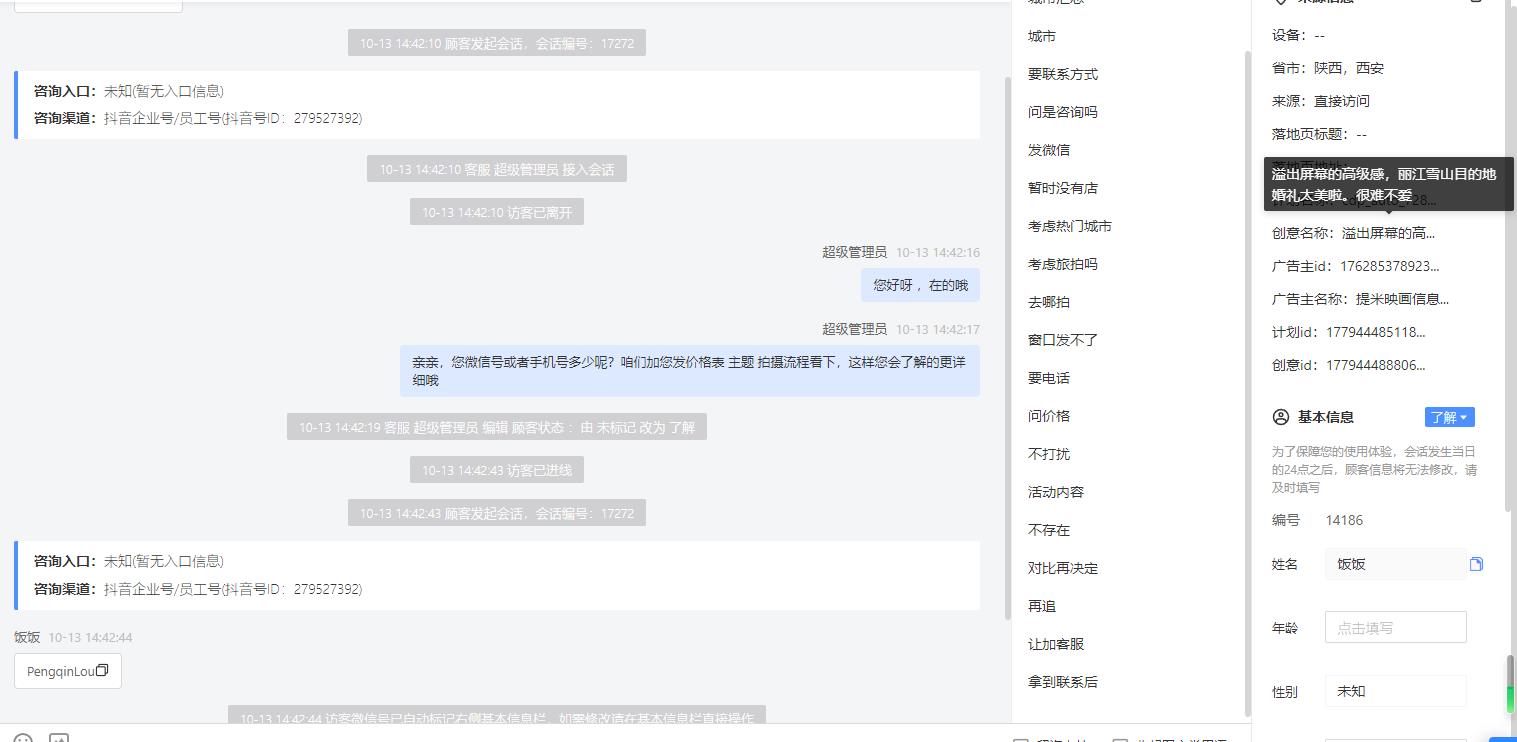The height and width of the screenshot is (742, 1517).
Task: Click the chat history scrollbar
Action: point(1007,347)
